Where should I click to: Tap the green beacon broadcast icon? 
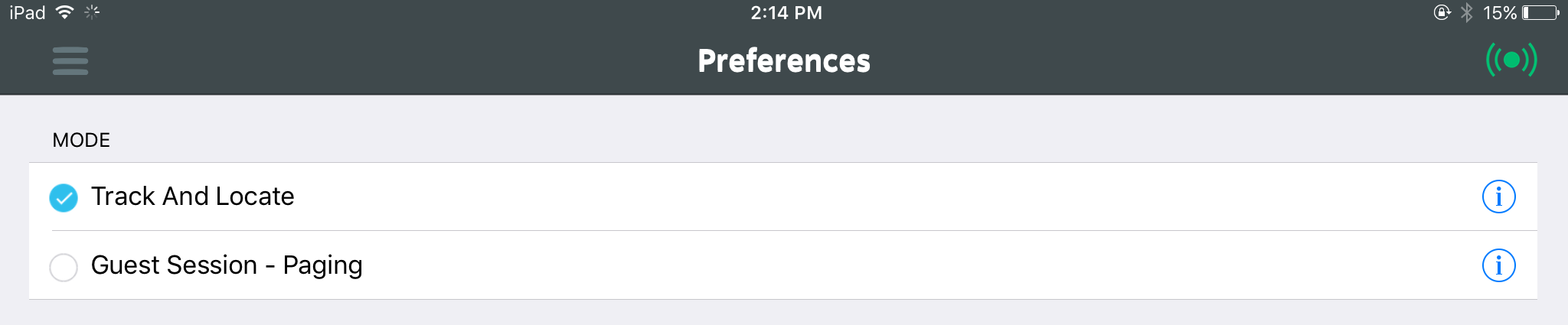(x=1511, y=60)
